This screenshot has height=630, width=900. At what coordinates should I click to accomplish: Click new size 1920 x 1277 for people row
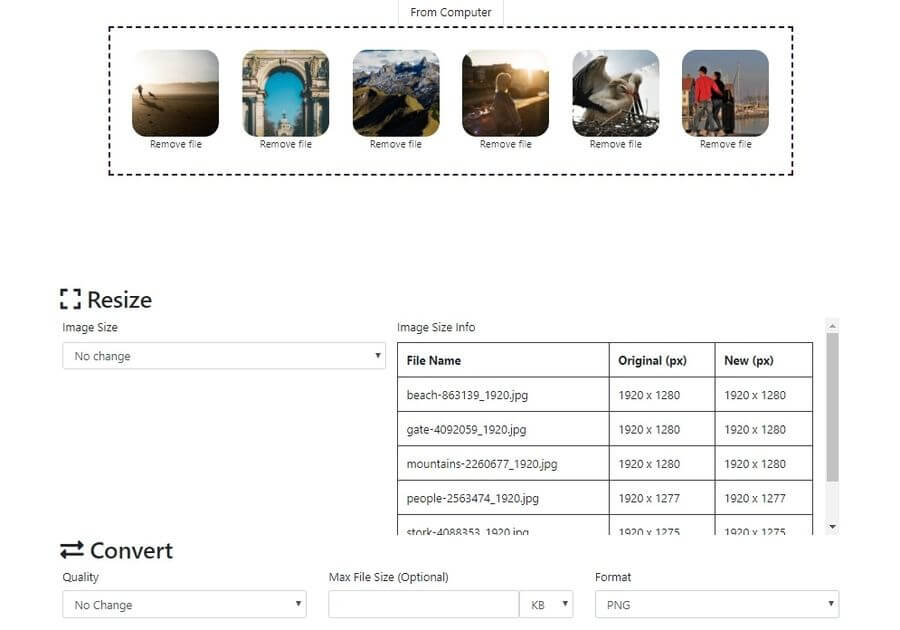tap(764, 498)
